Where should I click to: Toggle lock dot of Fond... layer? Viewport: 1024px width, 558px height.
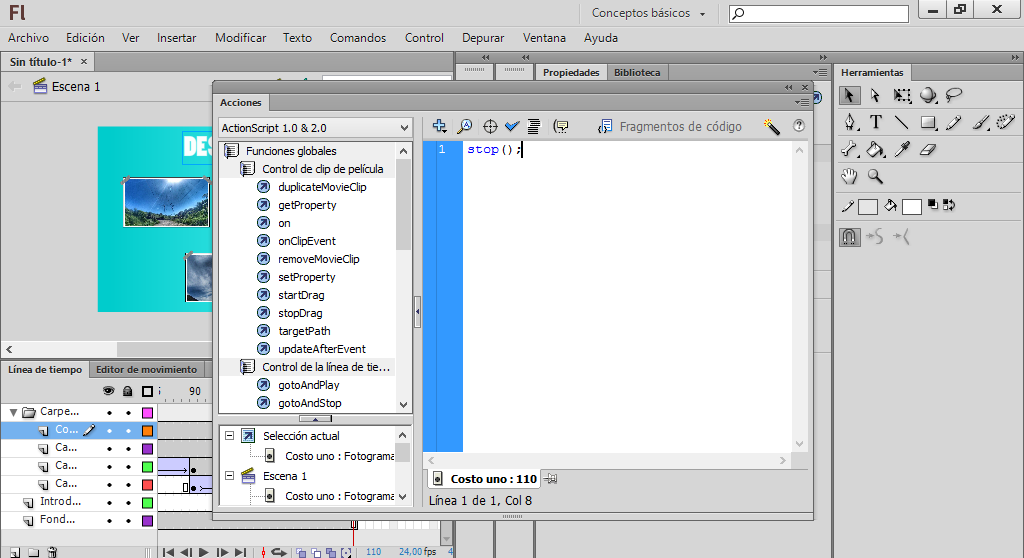point(128,521)
